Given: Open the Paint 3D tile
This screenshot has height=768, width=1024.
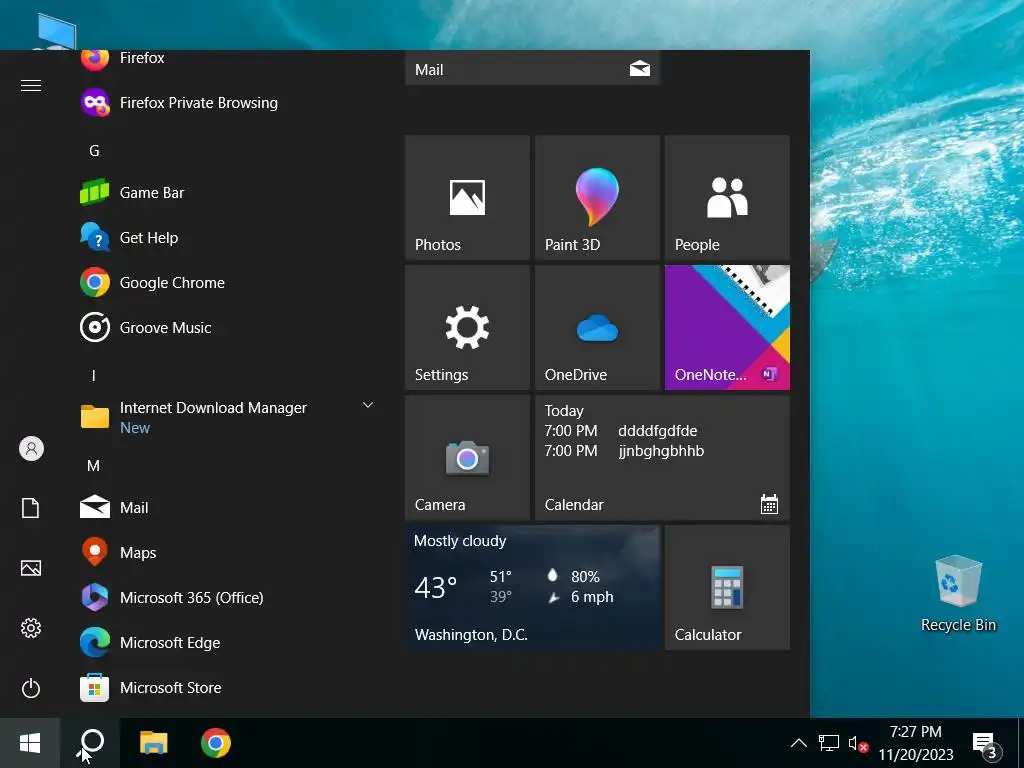Looking at the screenshot, I should [597, 198].
